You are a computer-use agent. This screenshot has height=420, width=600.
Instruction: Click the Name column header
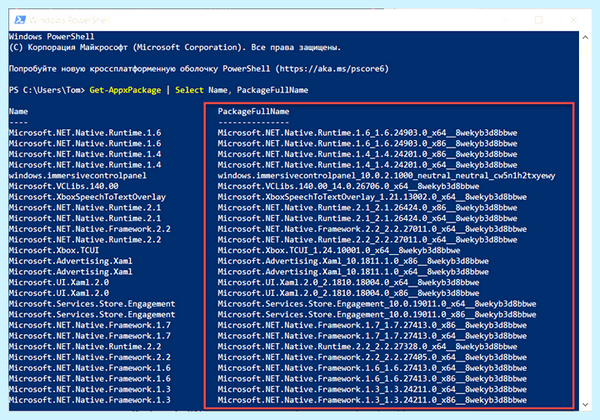coord(18,111)
